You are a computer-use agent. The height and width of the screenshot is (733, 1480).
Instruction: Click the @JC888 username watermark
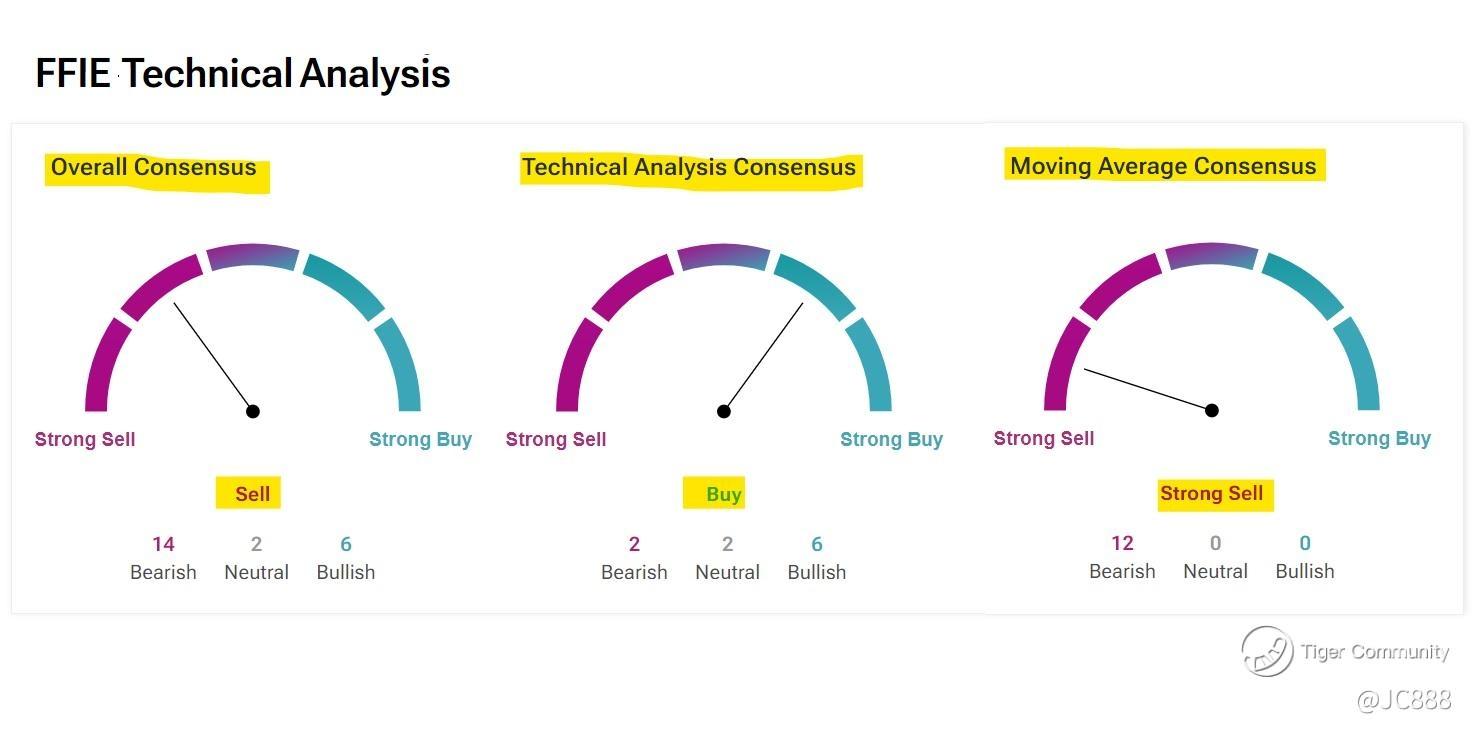pos(1403,699)
